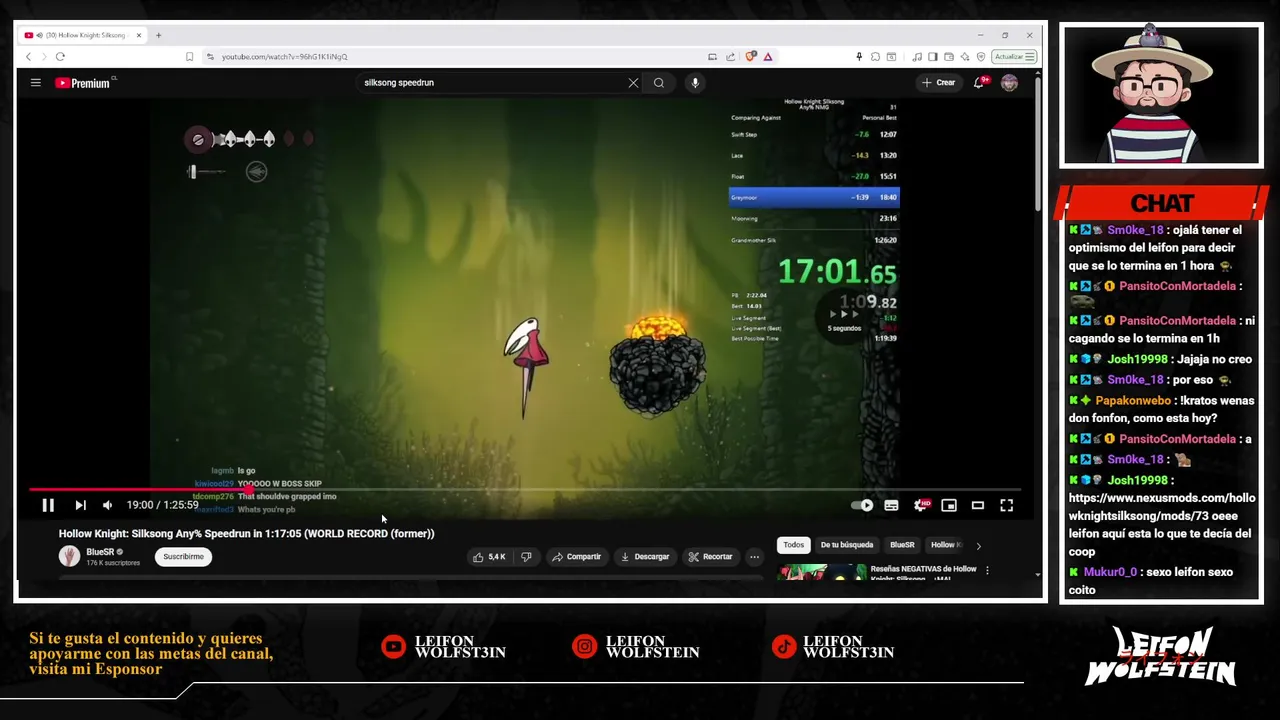
Task: Go back in the browser
Action: pyautogui.click(x=28, y=57)
